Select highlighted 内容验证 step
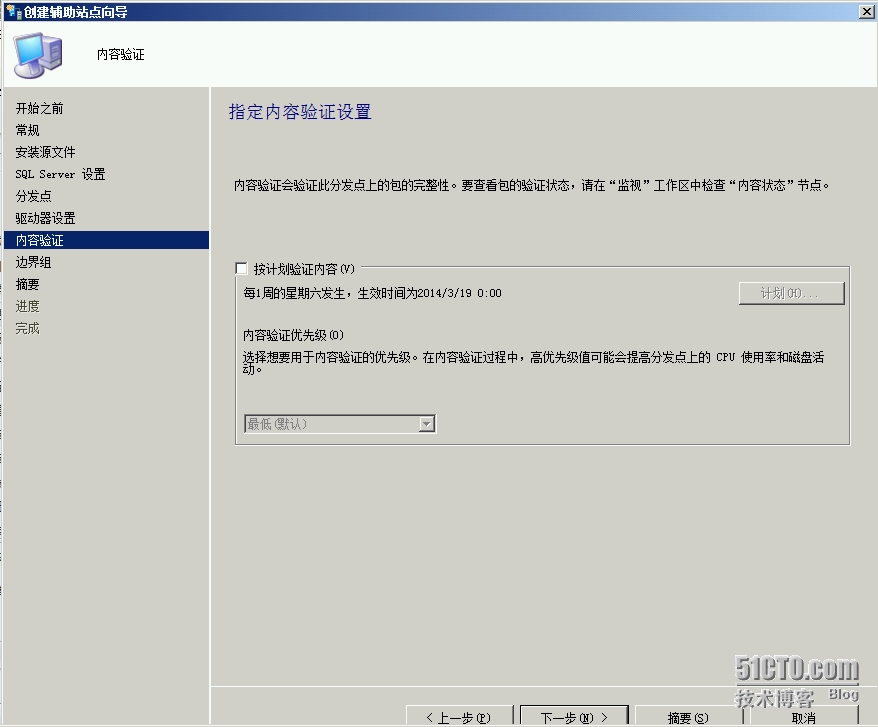The width and height of the screenshot is (878, 727). pyautogui.click(x=106, y=240)
